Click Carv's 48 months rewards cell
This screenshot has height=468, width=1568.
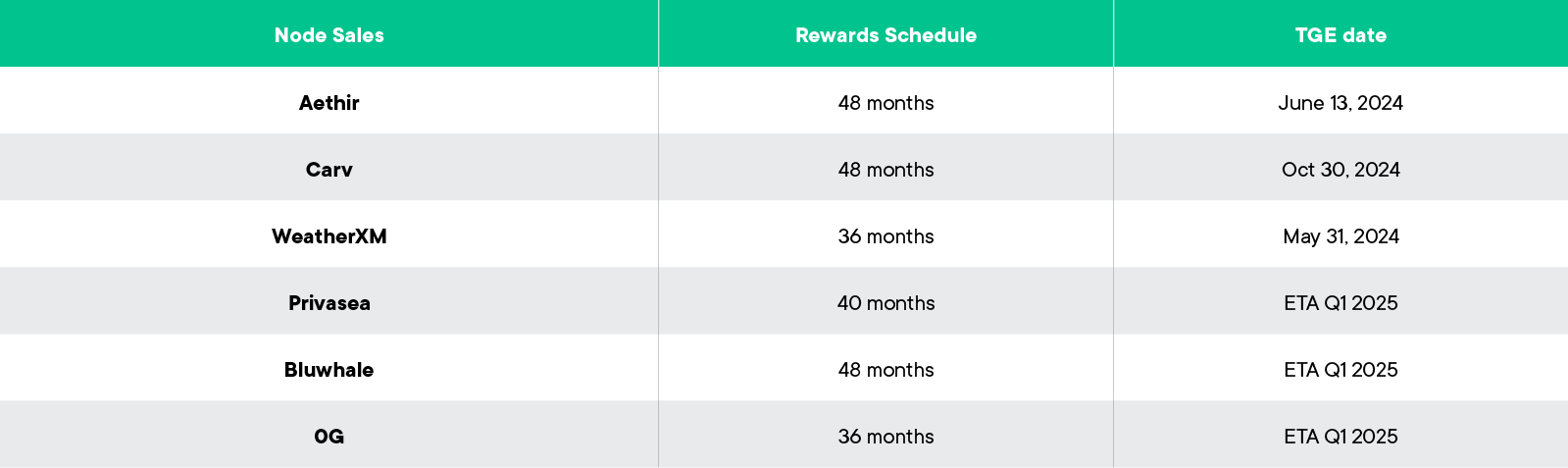pyautogui.click(x=885, y=170)
